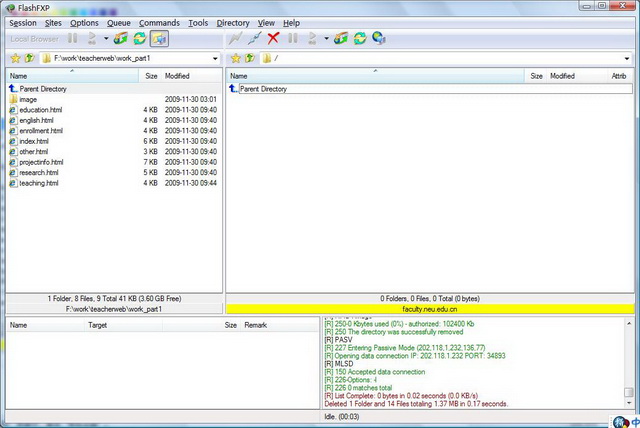Select other.html file

pyautogui.click(x=114, y=151)
